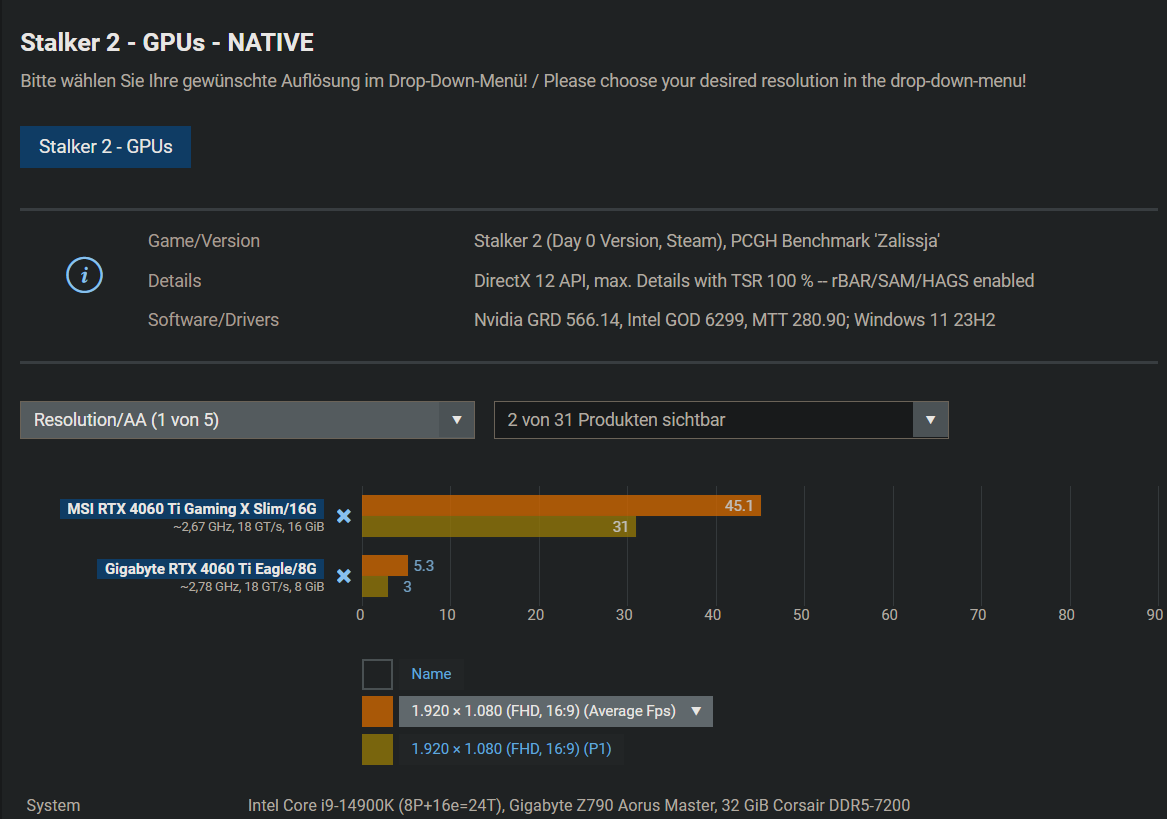The image size is (1167, 819).
Task: Click the products dropdown arrow button
Action: 931,420
